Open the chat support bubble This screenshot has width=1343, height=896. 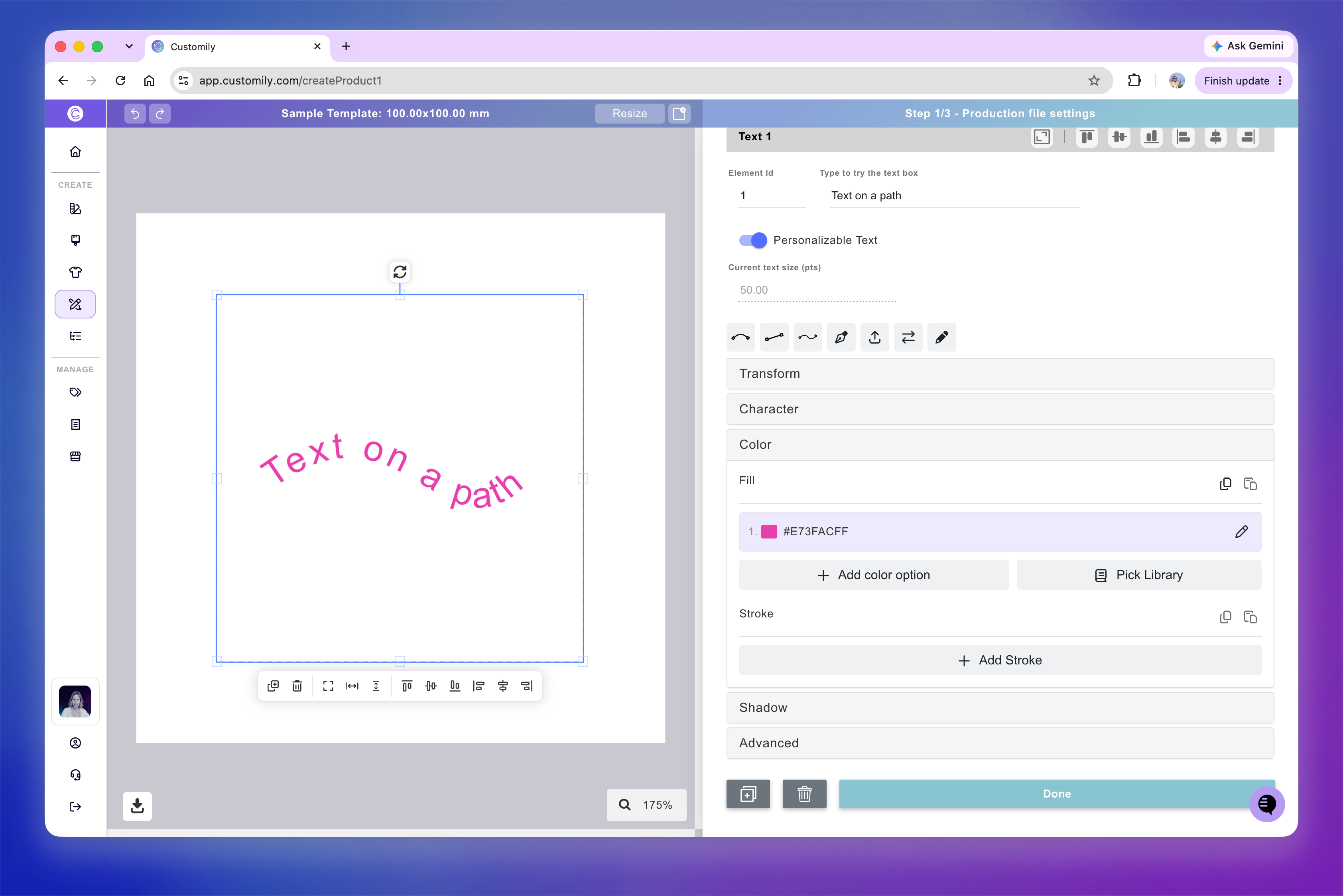(x=1267, y=804)
